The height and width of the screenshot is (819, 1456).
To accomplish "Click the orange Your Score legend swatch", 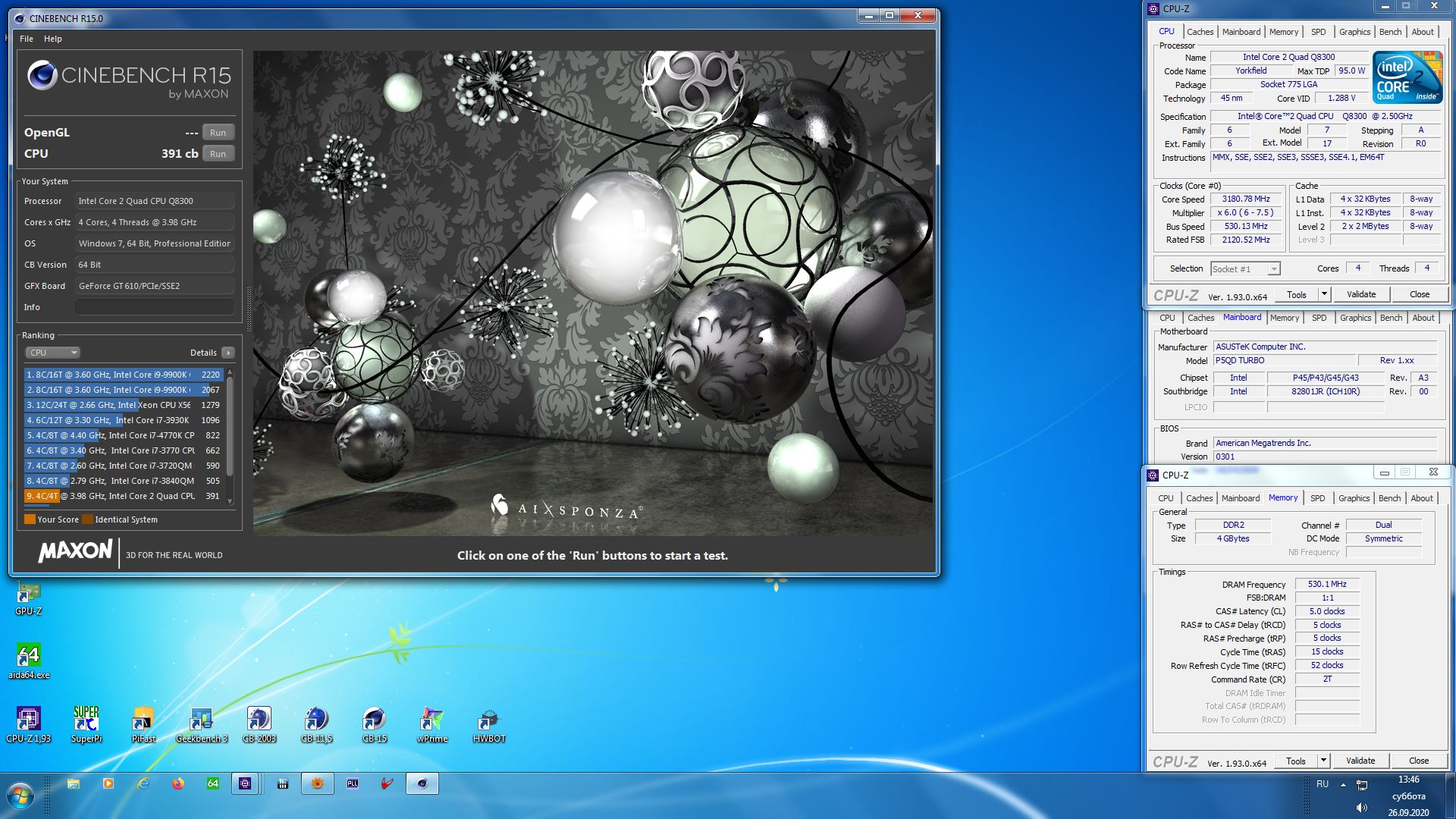I will tap(30, 519).
